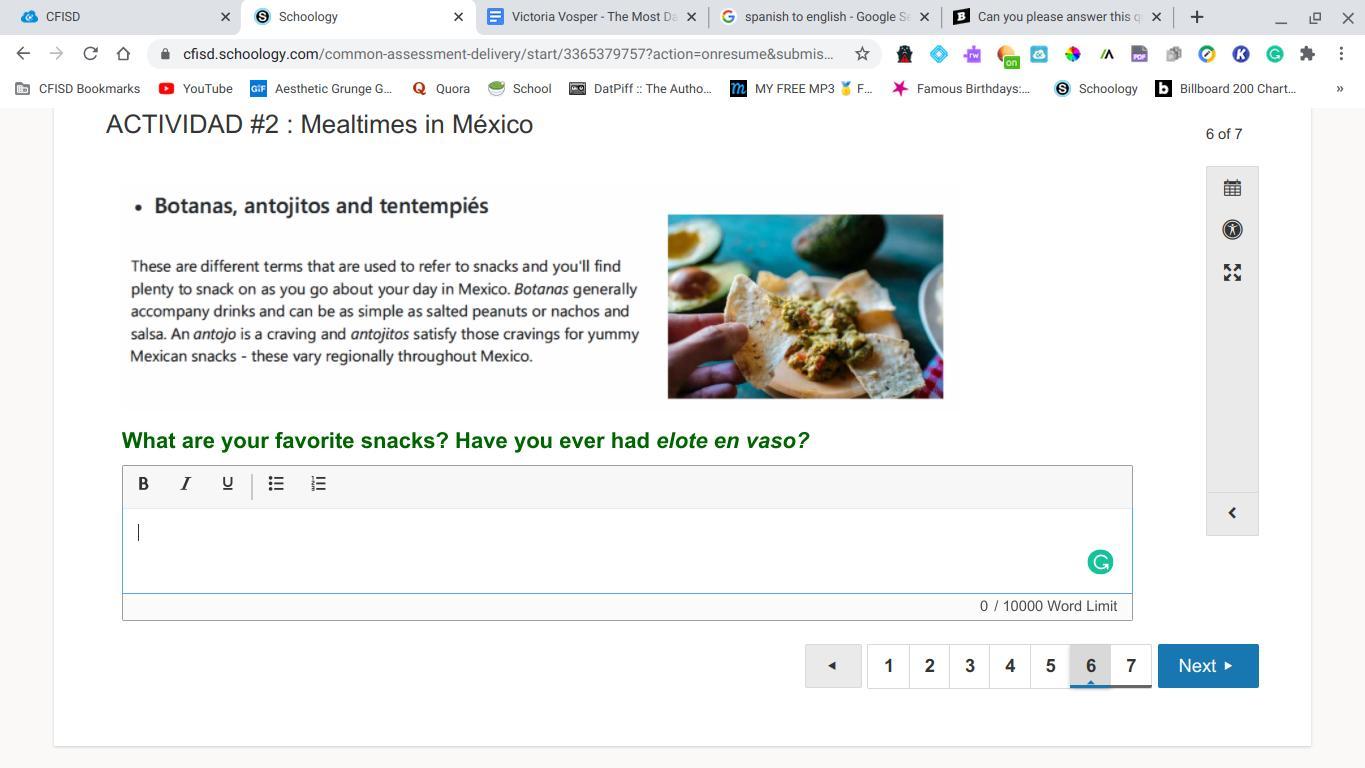Bookmark this page with star icon

click(x=862, y=54)
